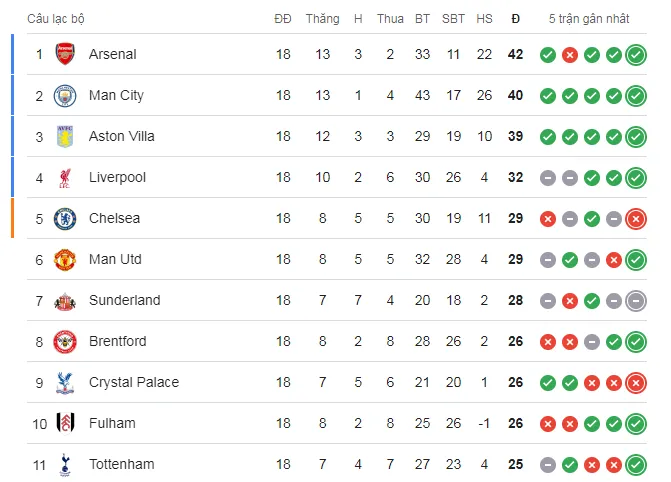Click the Fulham club crest icon
This screenshot has width=671, height=482.
click(65, 423)
